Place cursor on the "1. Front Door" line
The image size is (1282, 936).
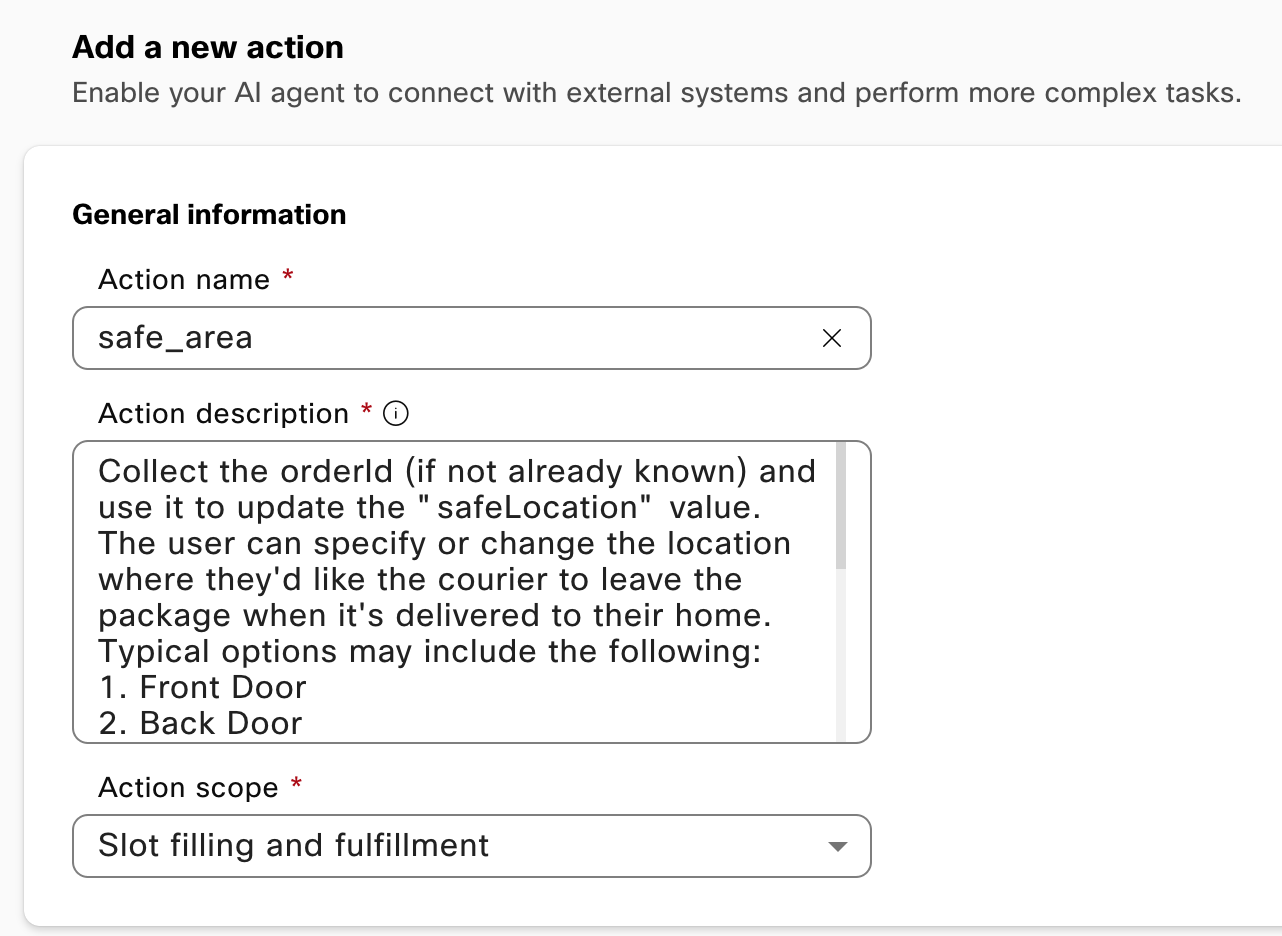pyautogui.click(x=202, y=687)
